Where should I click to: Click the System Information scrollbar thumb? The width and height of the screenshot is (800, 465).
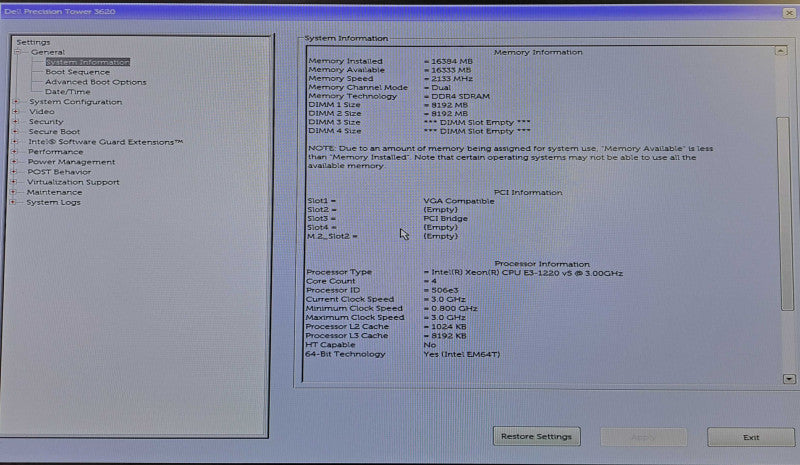coord(785,213)
